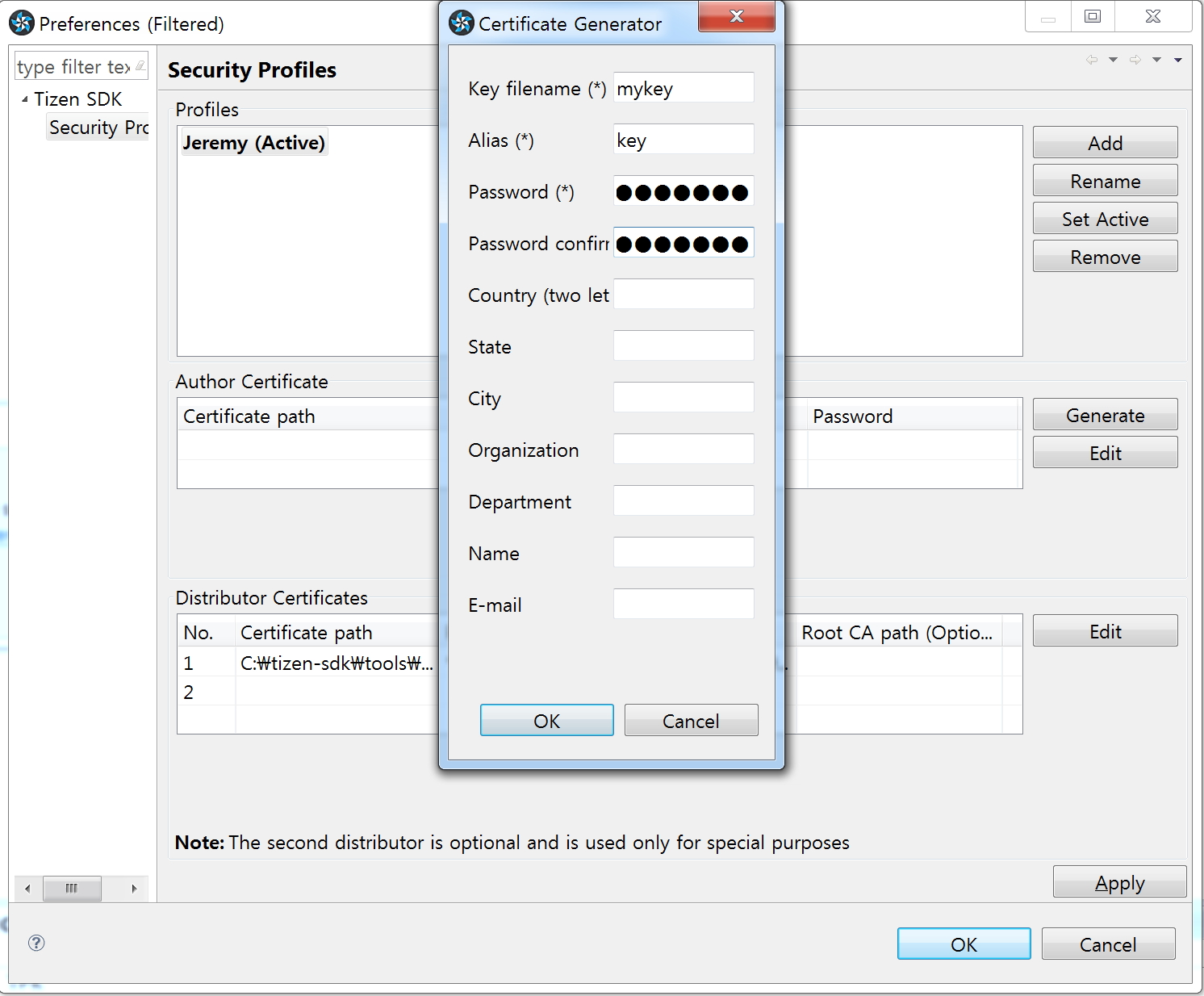
Task: Click the Alias input field
Action: click(x=684, y=140)
